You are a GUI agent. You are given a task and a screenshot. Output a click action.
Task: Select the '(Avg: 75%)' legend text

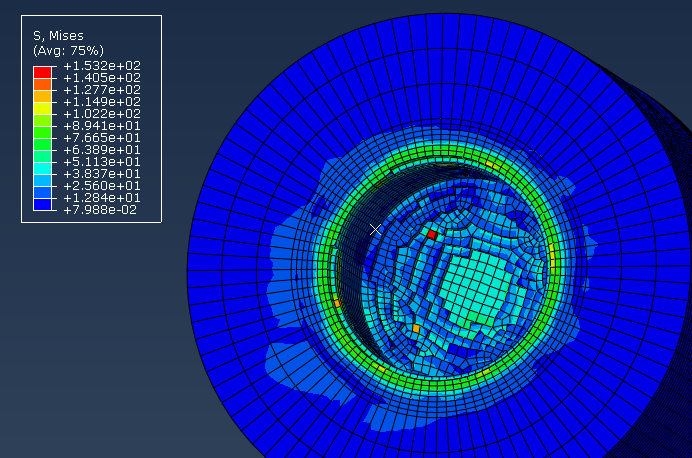pyautogui.click(x=68, y=50)
